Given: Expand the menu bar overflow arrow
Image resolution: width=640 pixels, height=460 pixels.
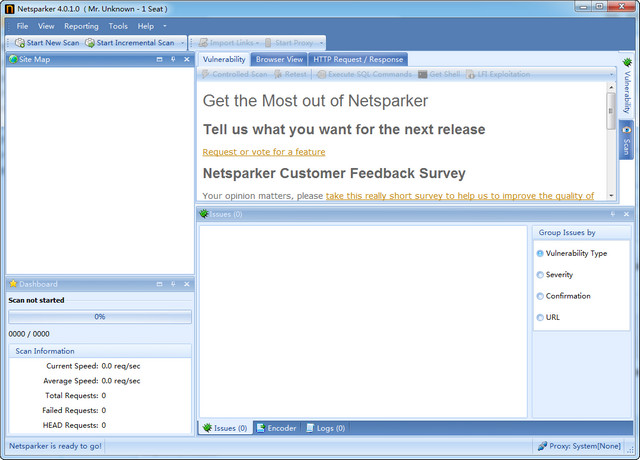Looking at the screenshot, I should click(165, 26).
